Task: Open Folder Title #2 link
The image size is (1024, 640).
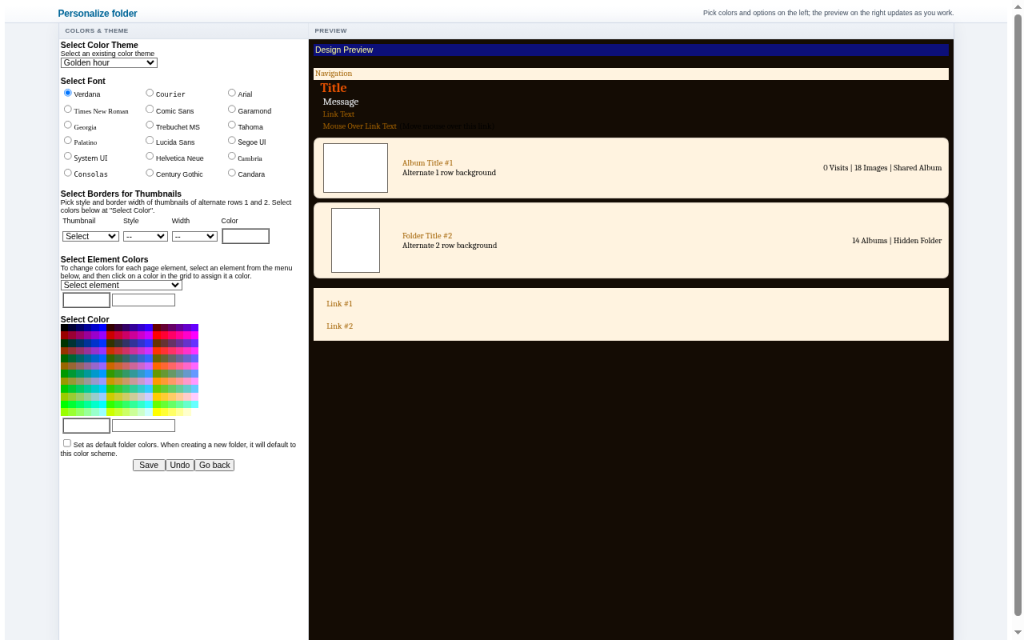Action: click(x=427, y=236)
